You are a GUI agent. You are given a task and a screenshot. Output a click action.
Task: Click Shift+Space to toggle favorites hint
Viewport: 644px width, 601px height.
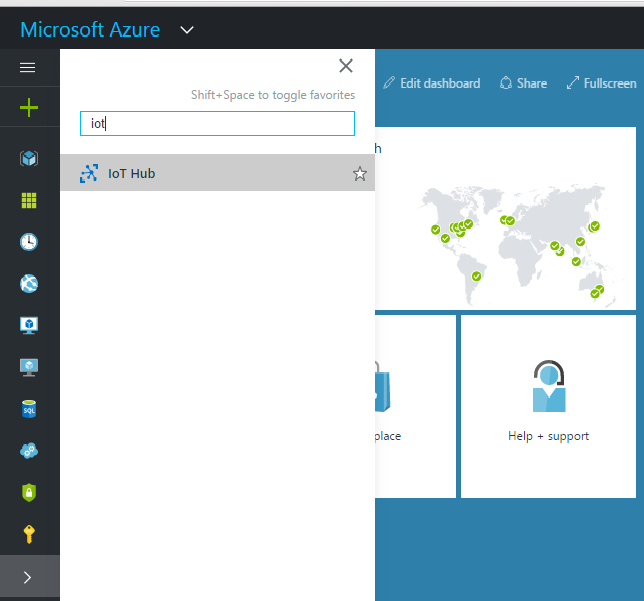click(273, 95)
